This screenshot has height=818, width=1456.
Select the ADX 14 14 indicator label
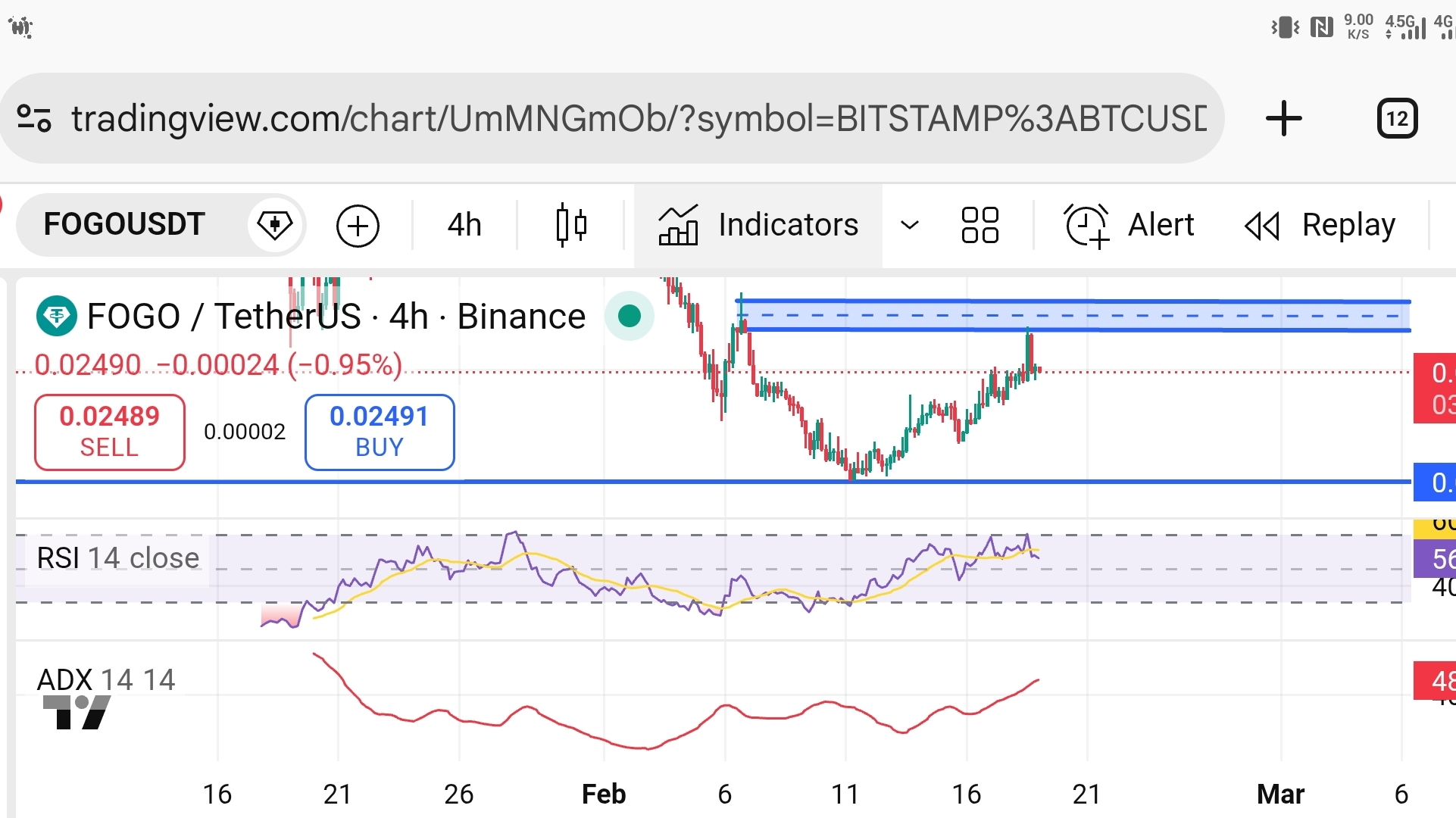106,679
